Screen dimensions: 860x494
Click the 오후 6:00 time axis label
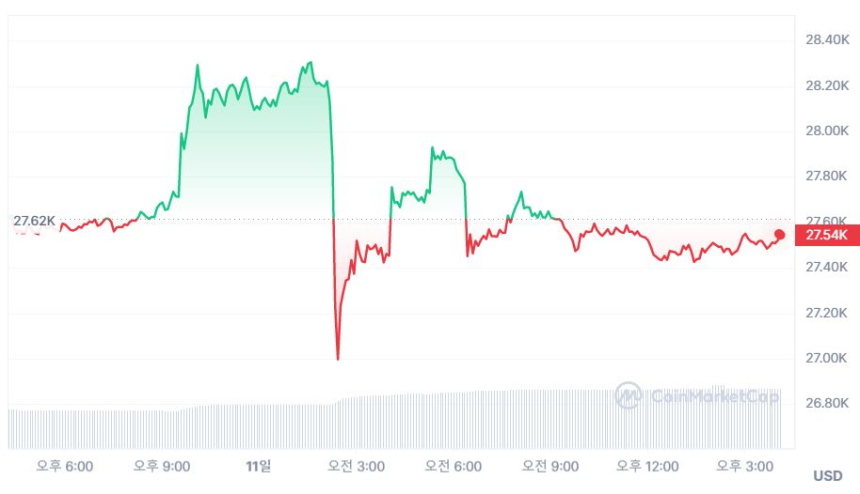[65, 466]
